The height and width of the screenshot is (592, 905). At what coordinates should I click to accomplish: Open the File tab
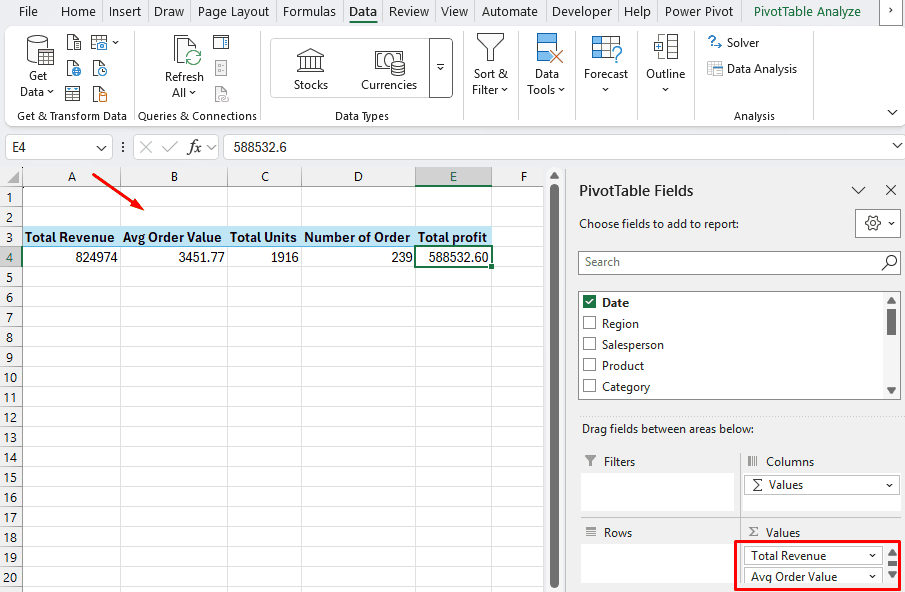pos(28,12)
